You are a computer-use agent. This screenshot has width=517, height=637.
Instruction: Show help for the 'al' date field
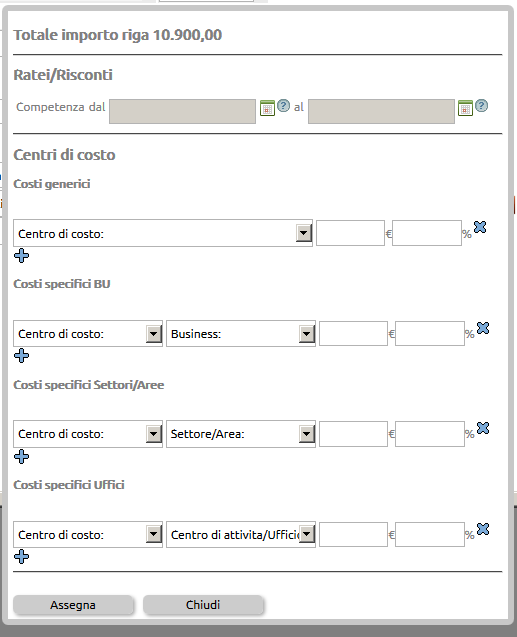point(482,106)
